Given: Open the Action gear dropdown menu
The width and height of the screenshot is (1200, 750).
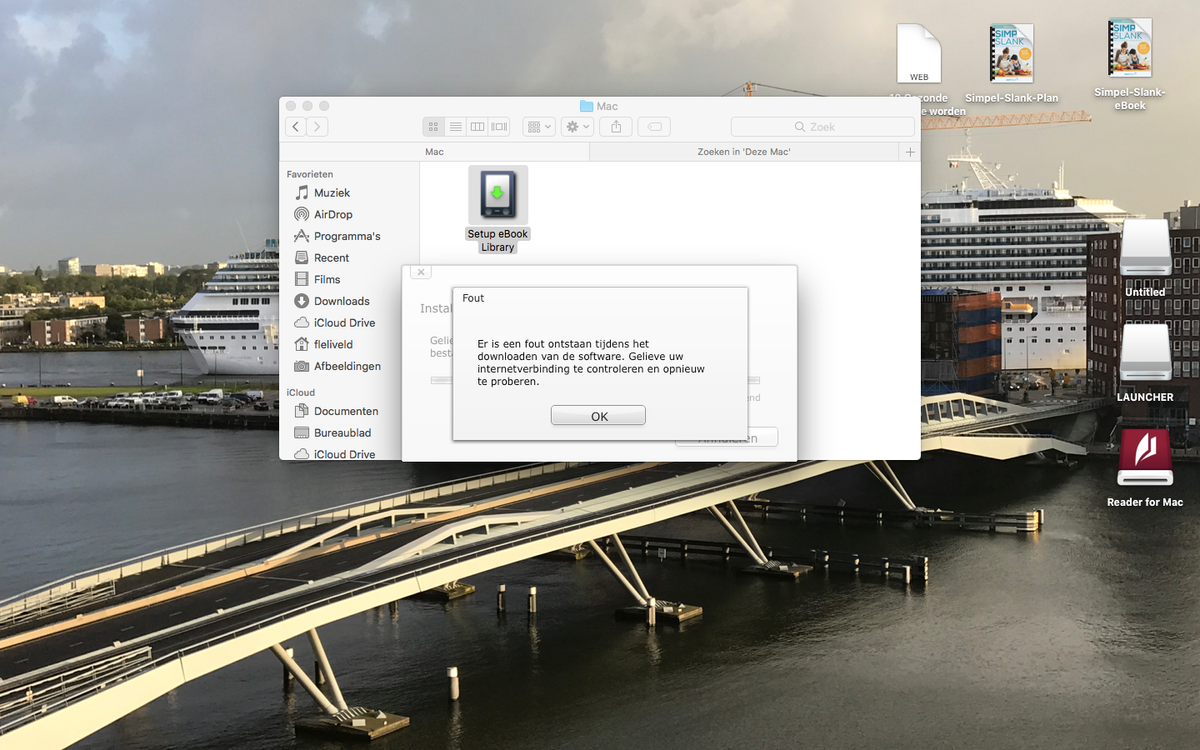Looking at the screenshot, I should tap(578, 127).
